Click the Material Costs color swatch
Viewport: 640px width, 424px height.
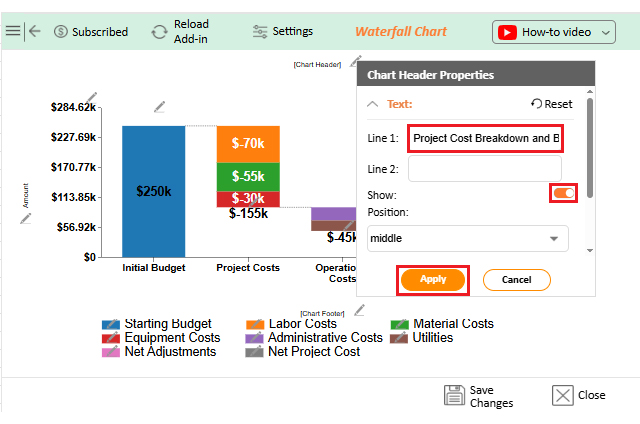pyautogui.click(x=399, y=324)
